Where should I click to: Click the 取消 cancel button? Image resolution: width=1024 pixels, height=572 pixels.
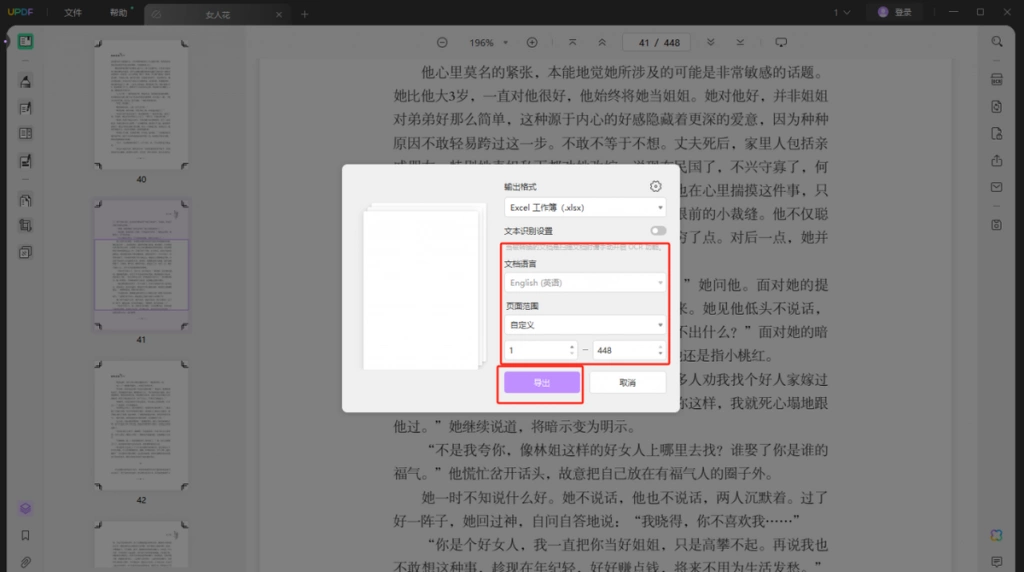click(628, 383)
